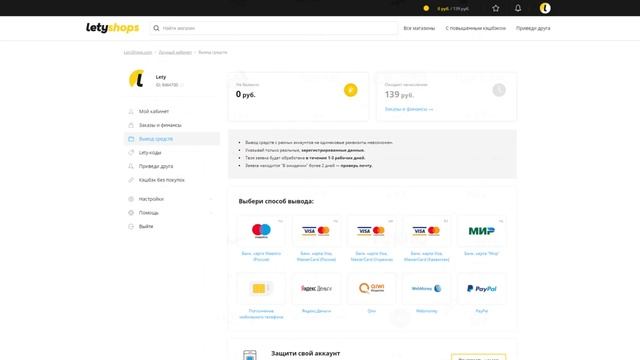
Task: Select PayPal withdrawal method
Action: pyautogui.click(x=482, y=289)
